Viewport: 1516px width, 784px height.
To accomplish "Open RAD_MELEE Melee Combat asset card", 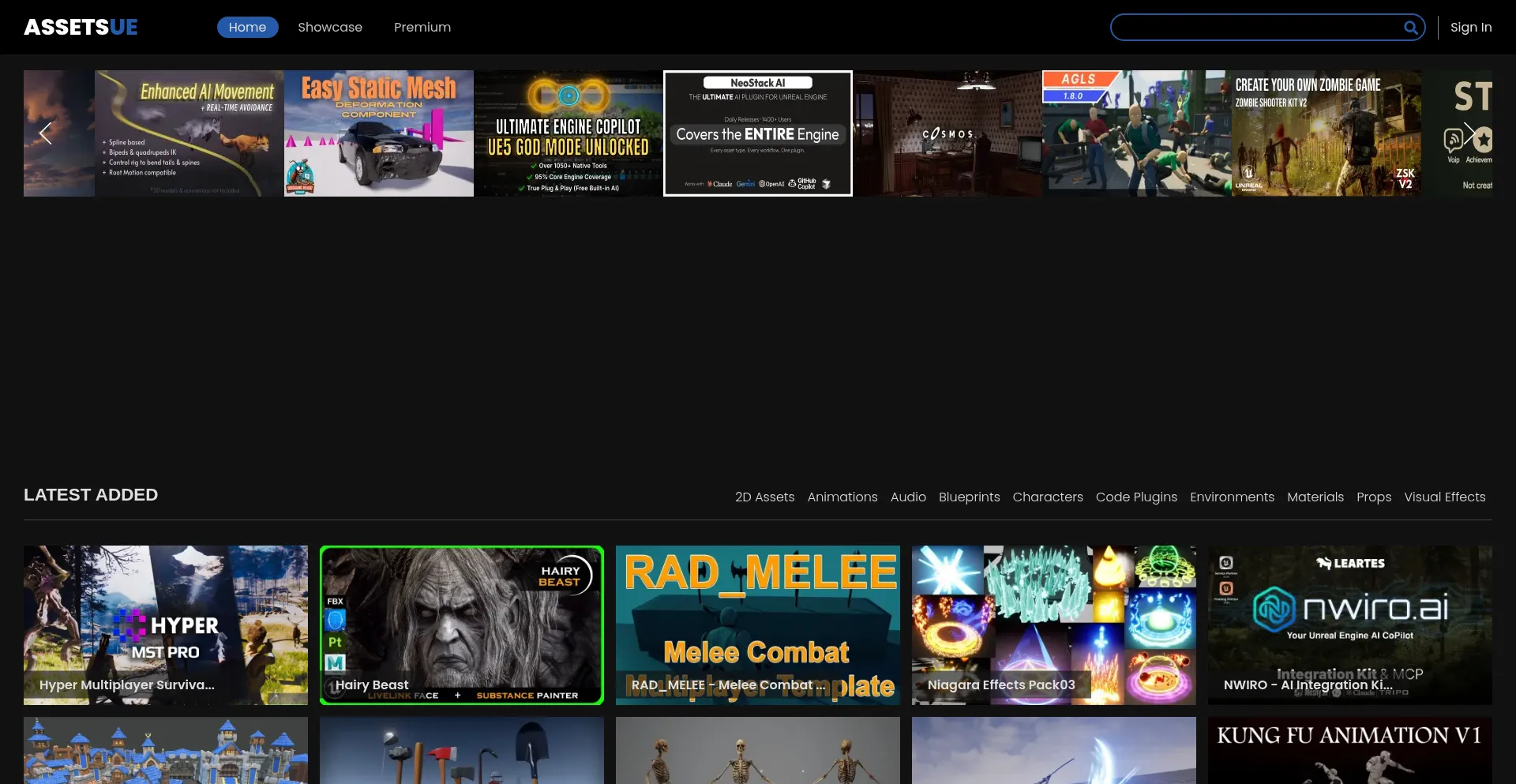I will 758,625.
